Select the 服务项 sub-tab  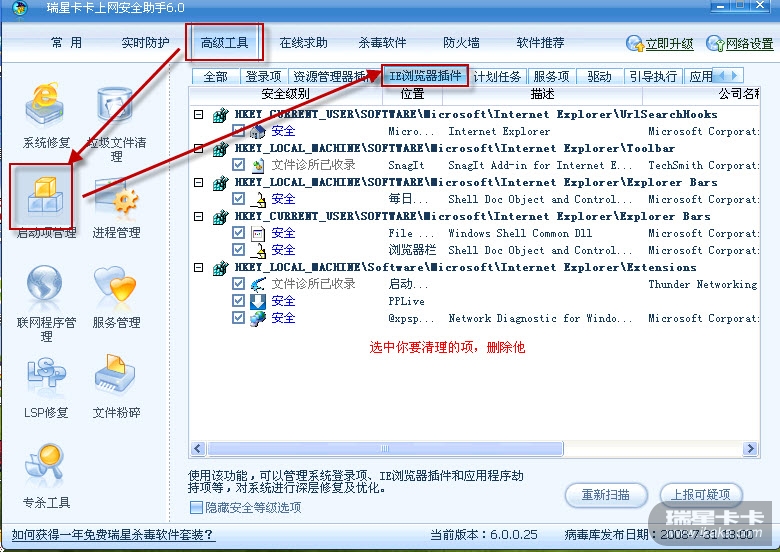point(551,77)
